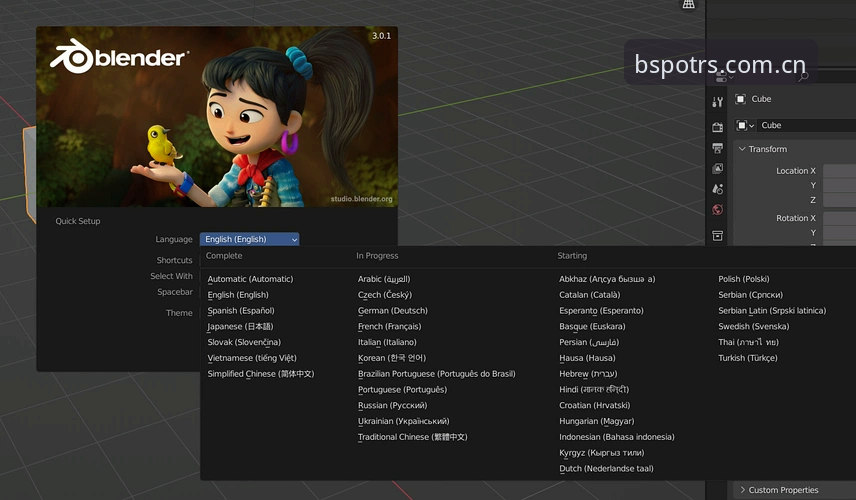Select Croatian (Hrvatski) language

click(595, 406)
